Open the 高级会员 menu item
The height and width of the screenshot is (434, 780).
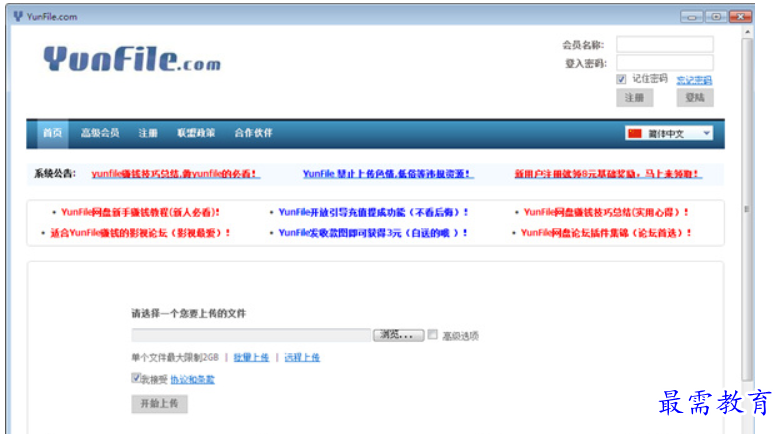100,133
